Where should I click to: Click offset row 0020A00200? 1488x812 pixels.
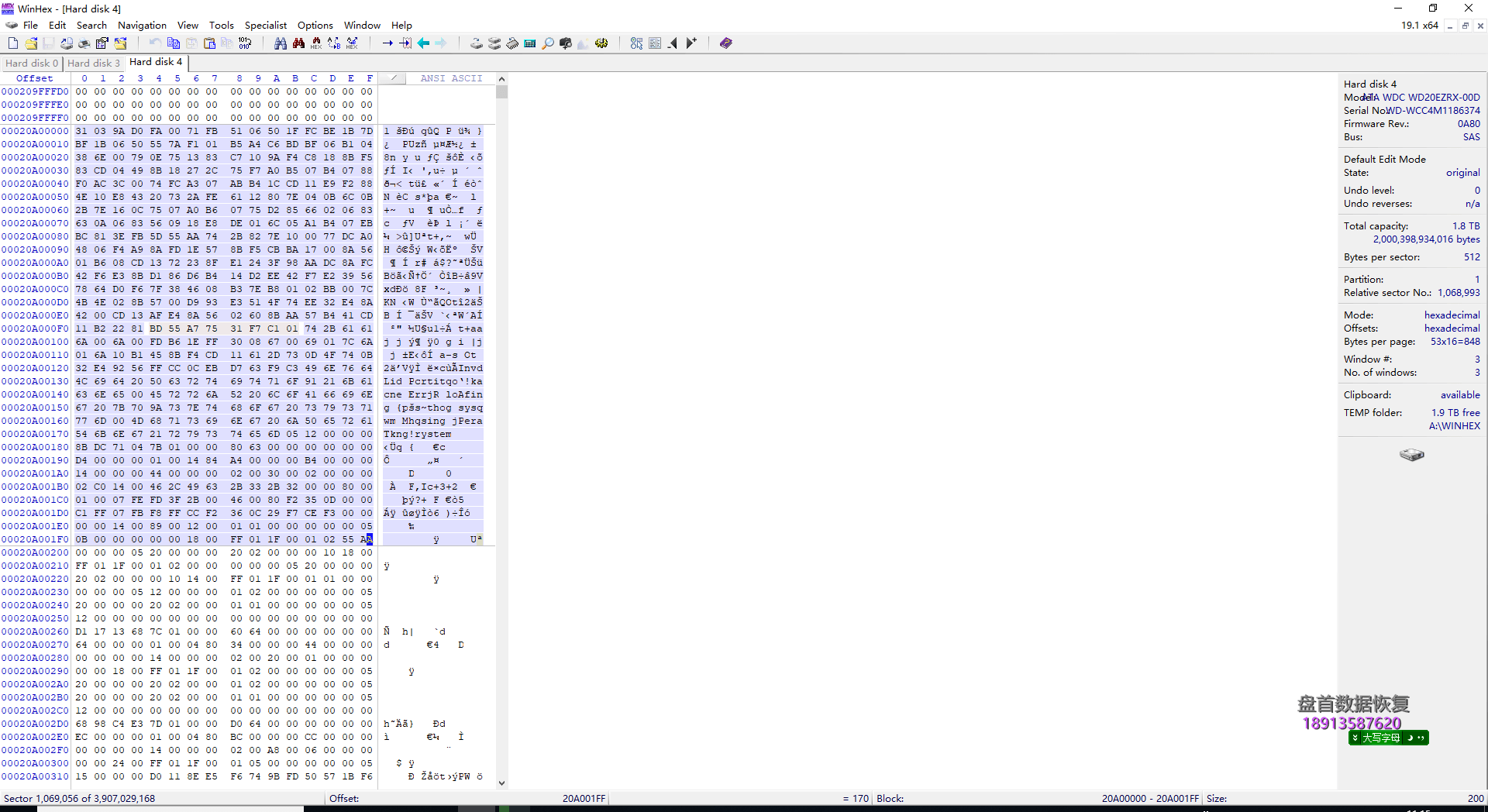[35, 552]
